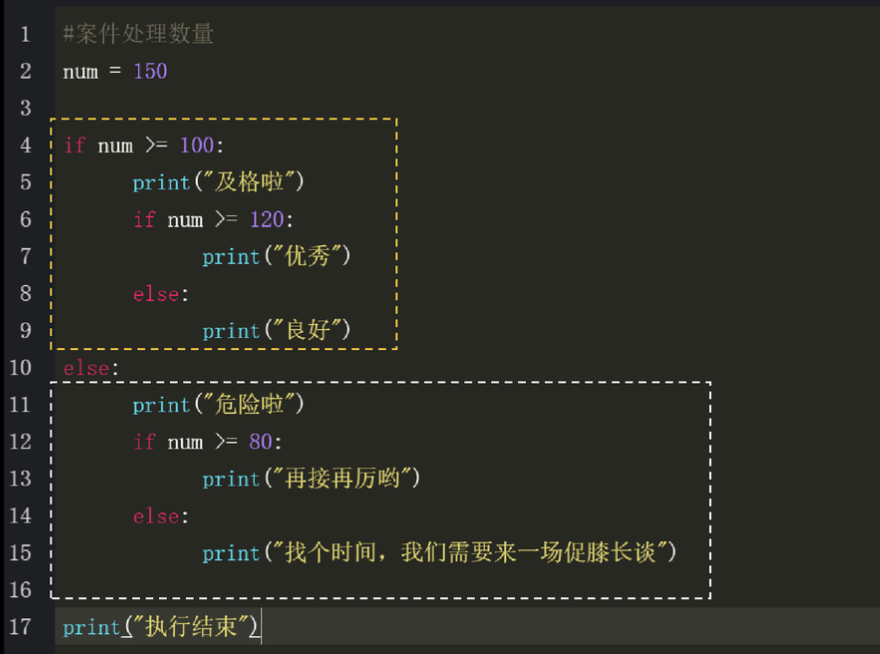Click the string 再接再厉哟
The width and height of the screenshot is (880, 654).
click(342, 479)
